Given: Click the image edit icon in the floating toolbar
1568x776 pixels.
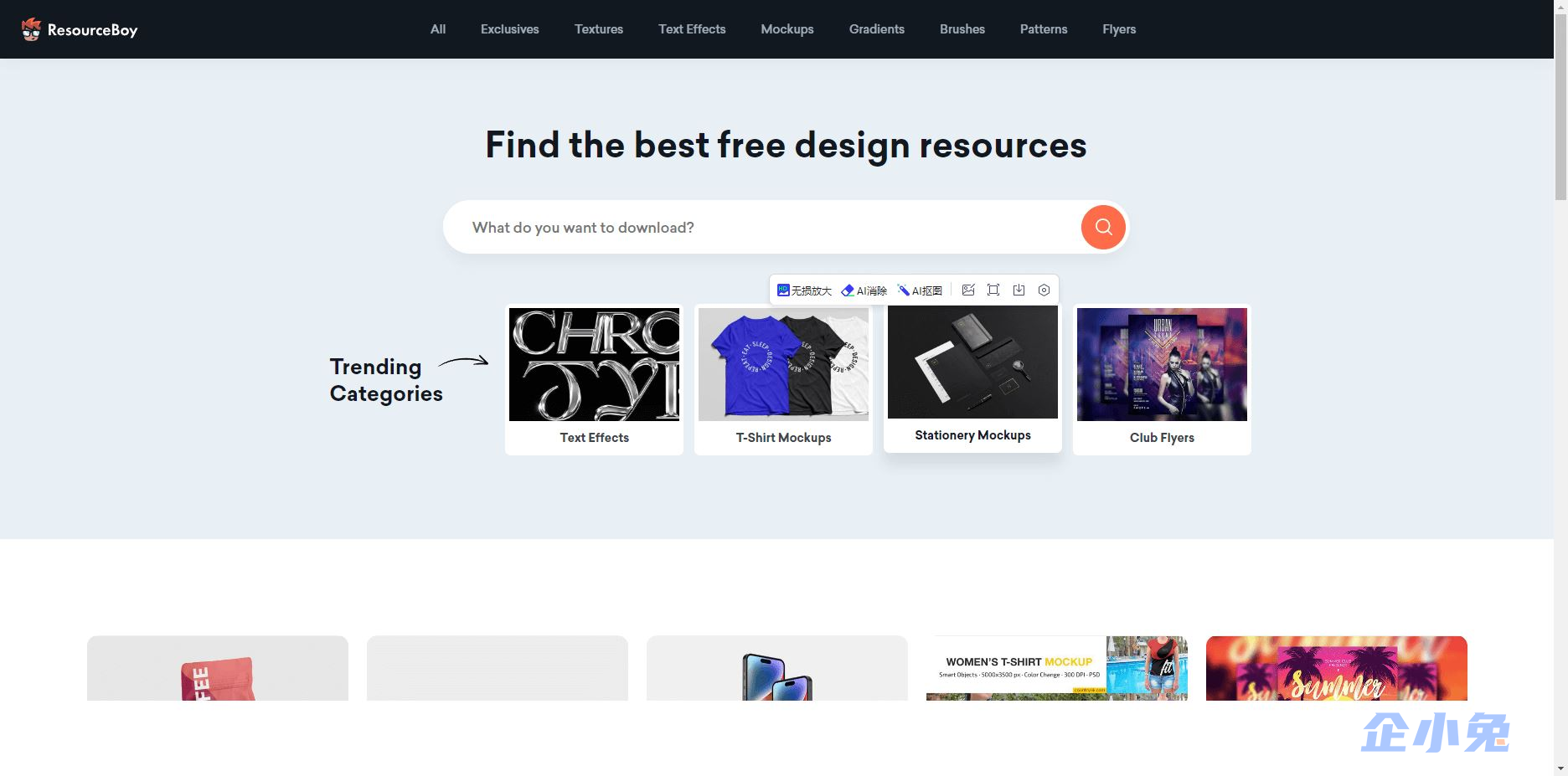Looking at the screenshot, I should (x=968, y=290).
